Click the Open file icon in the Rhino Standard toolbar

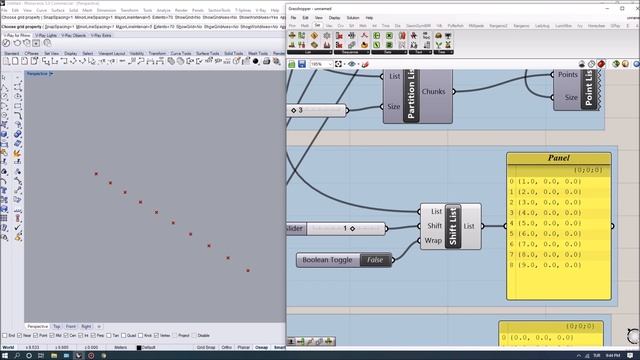pyautogui.click(x=15, y=61)
